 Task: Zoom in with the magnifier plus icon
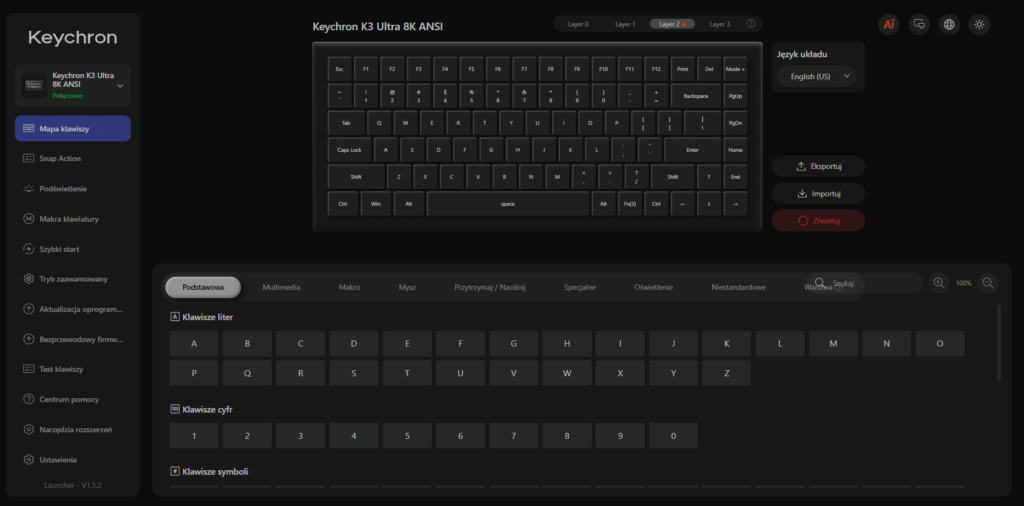point(938,283)
